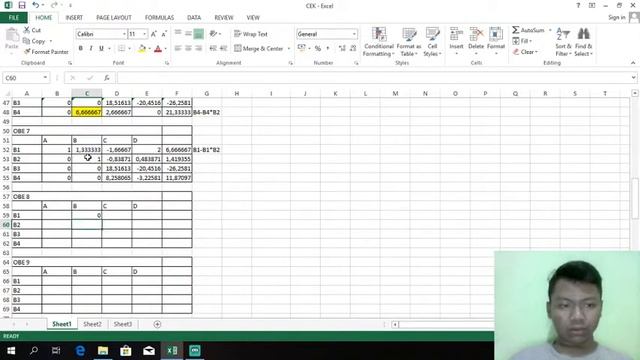The height and width of the screenshot is (360, 640).
Task: Undo the last action
Action: (x=36, y=5)
